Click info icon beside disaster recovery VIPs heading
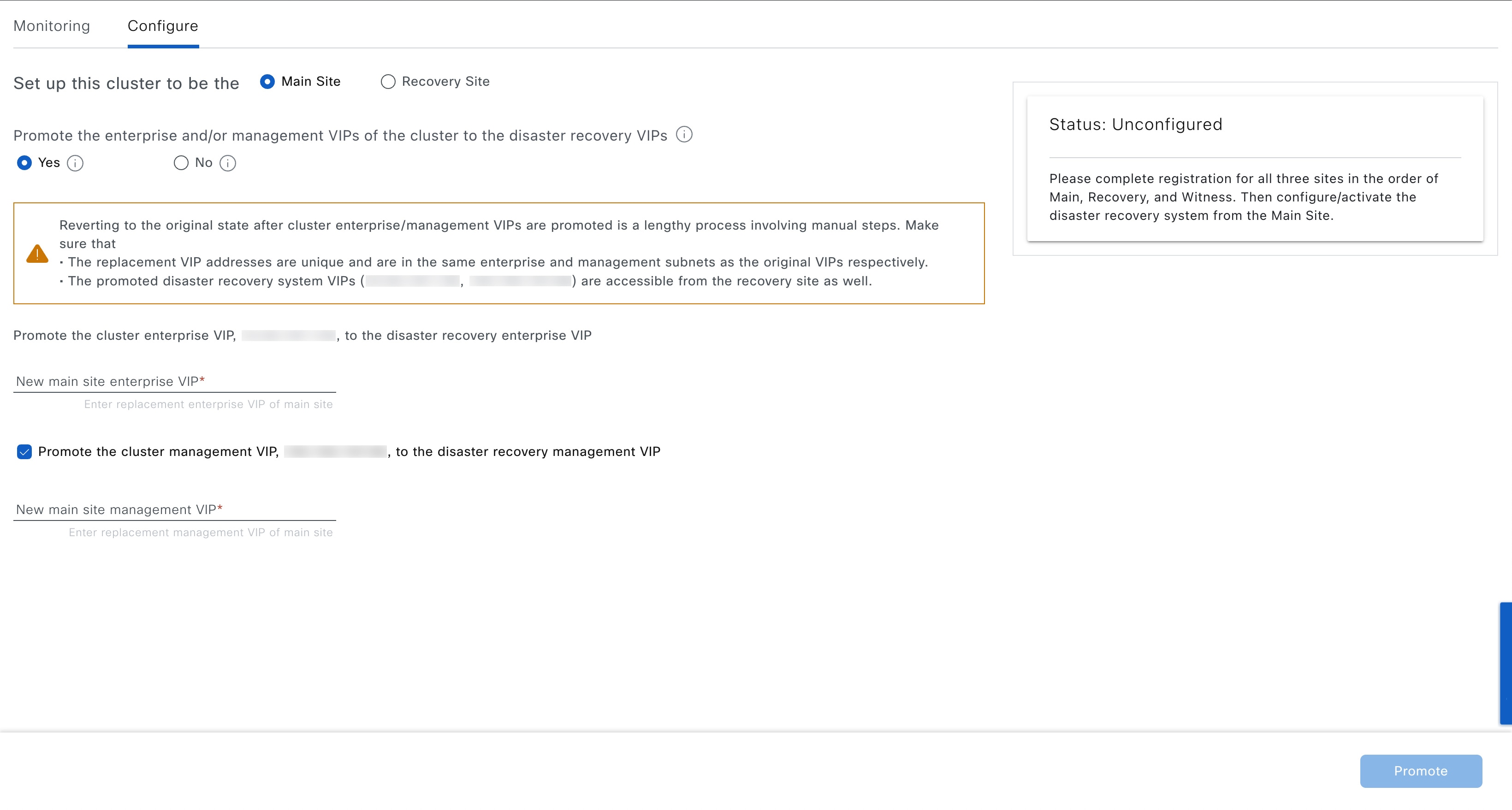Screen dimensions: 1512x810 684,135
